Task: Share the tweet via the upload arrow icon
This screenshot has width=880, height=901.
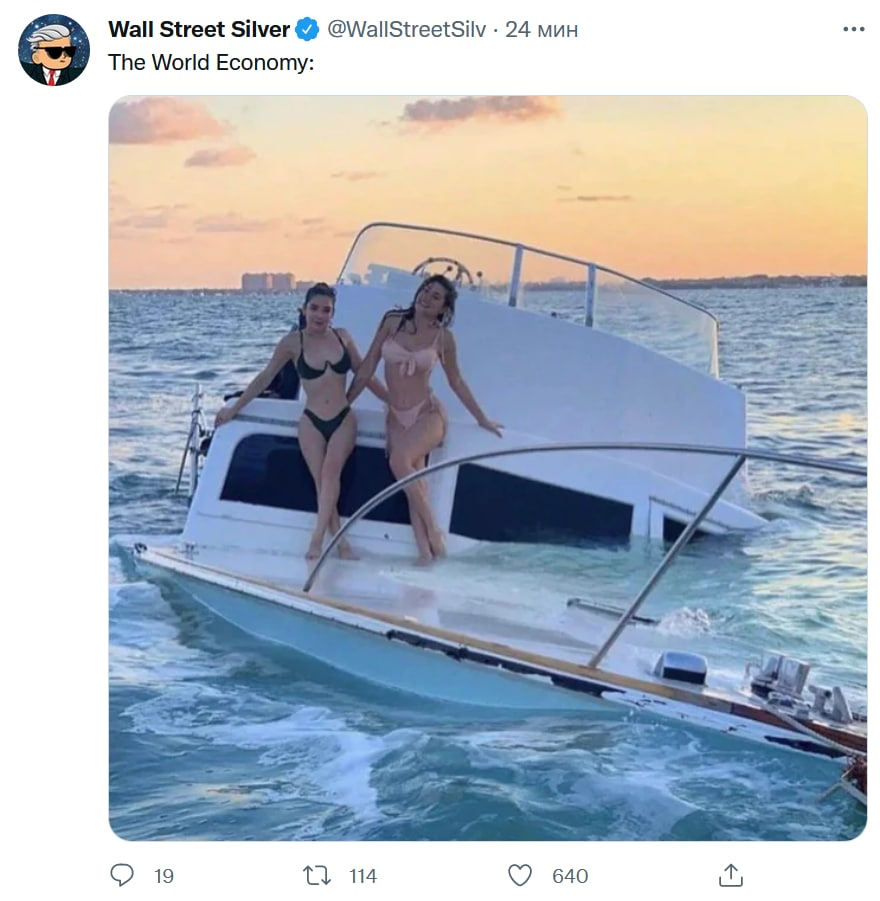Action: (731, 876)
